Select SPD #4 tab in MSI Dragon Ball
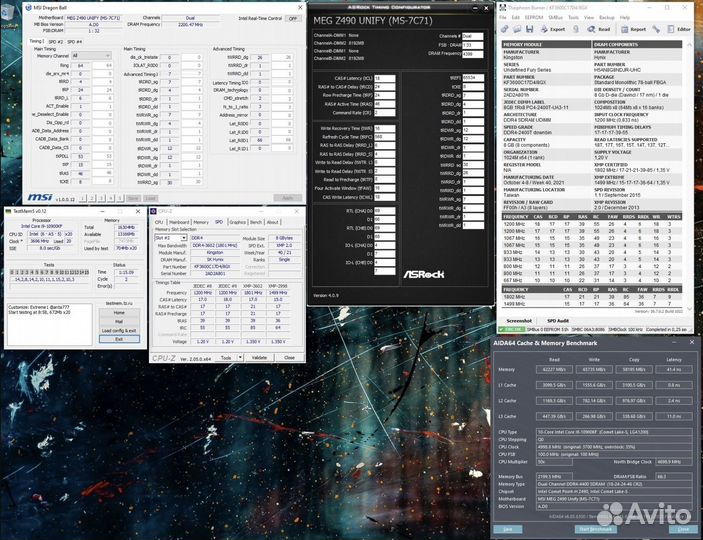 pos(75,42)
